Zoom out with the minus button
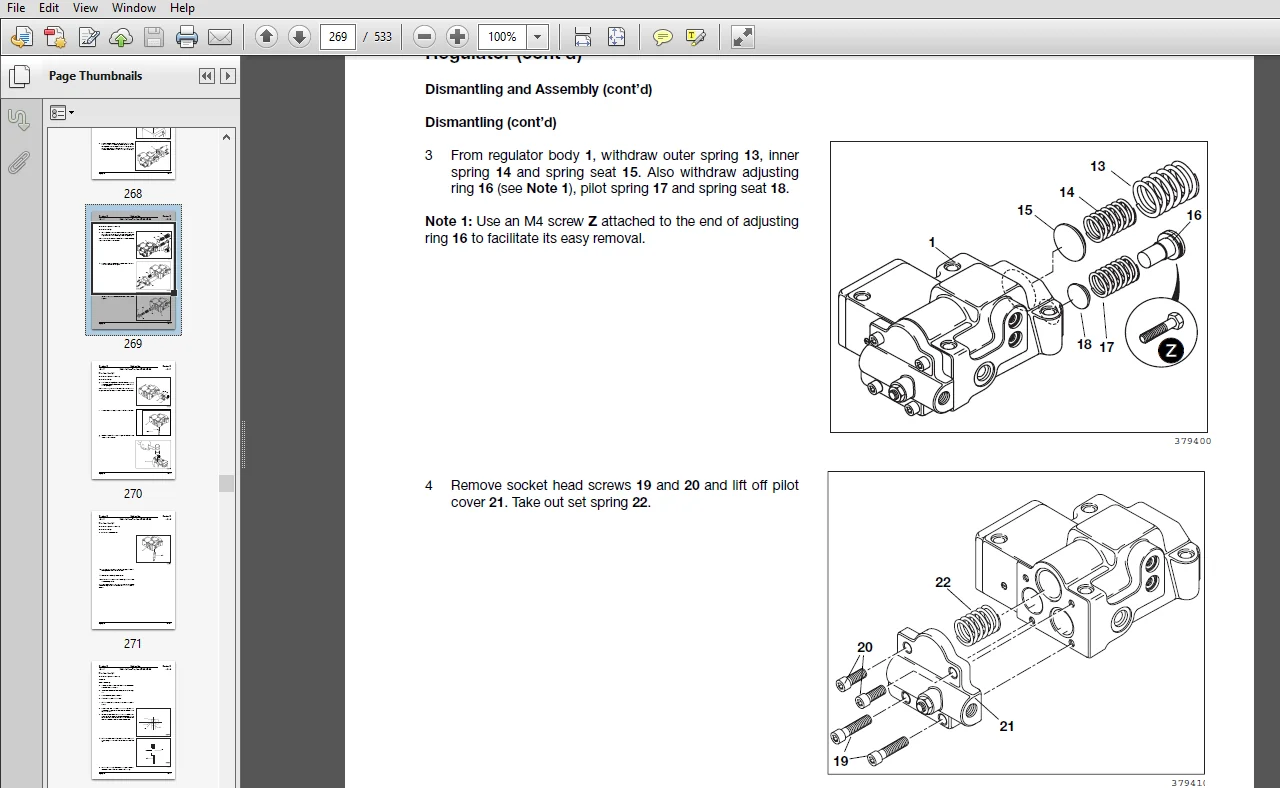This screenshot has width=1280, height=788. coord(425,37)
